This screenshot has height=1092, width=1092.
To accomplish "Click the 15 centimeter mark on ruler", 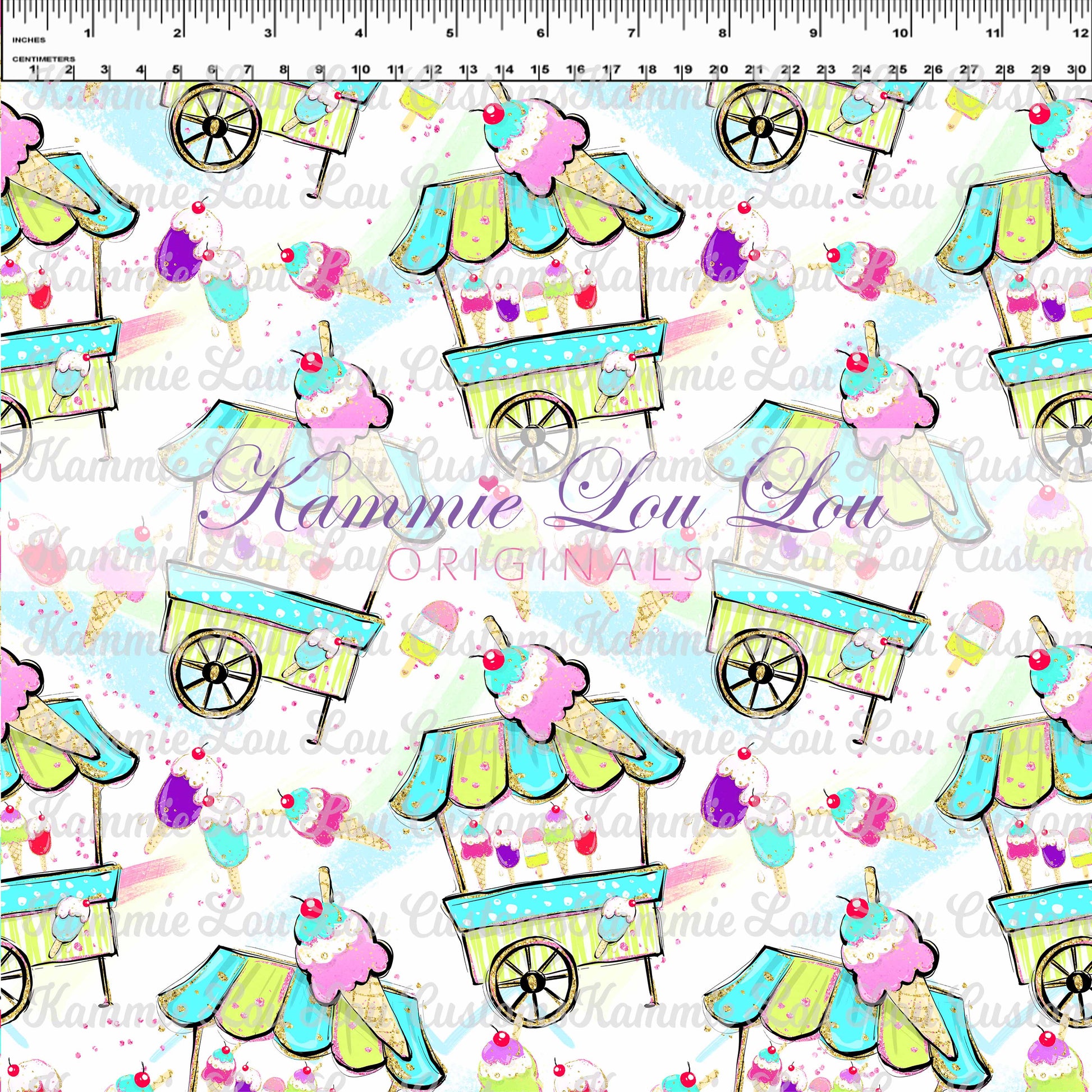I will coord(539,70).
